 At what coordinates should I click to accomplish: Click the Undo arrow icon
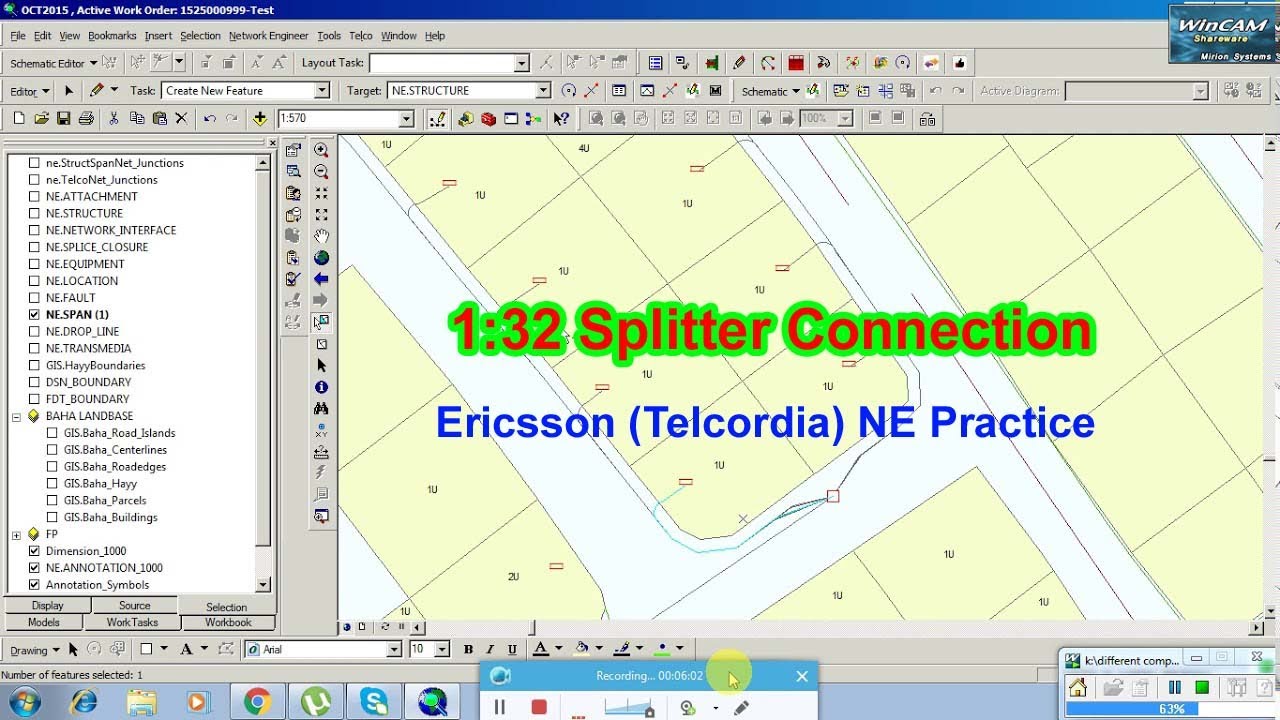(x=209, y=118)
